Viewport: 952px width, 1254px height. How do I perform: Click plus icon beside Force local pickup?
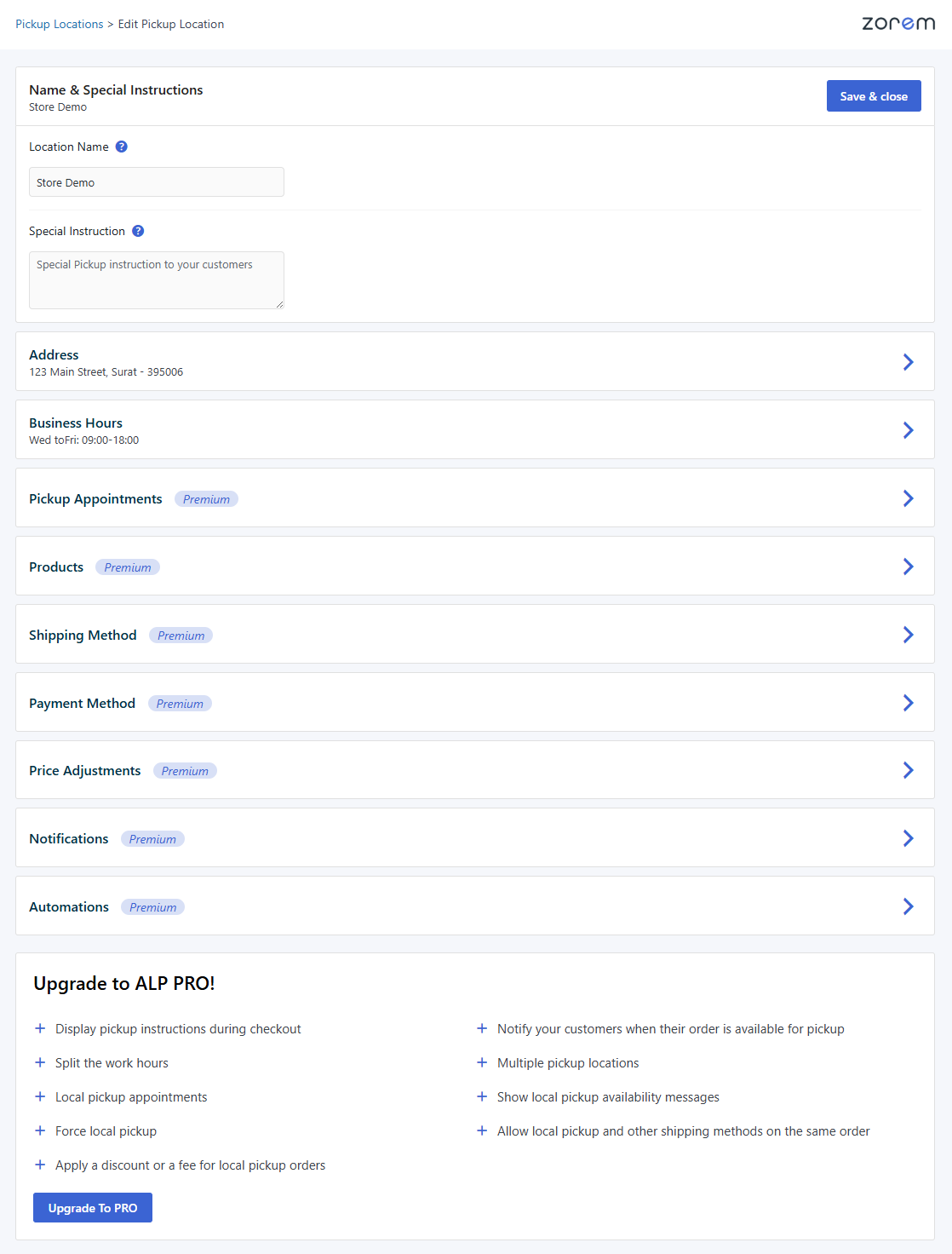point(40,1130)
